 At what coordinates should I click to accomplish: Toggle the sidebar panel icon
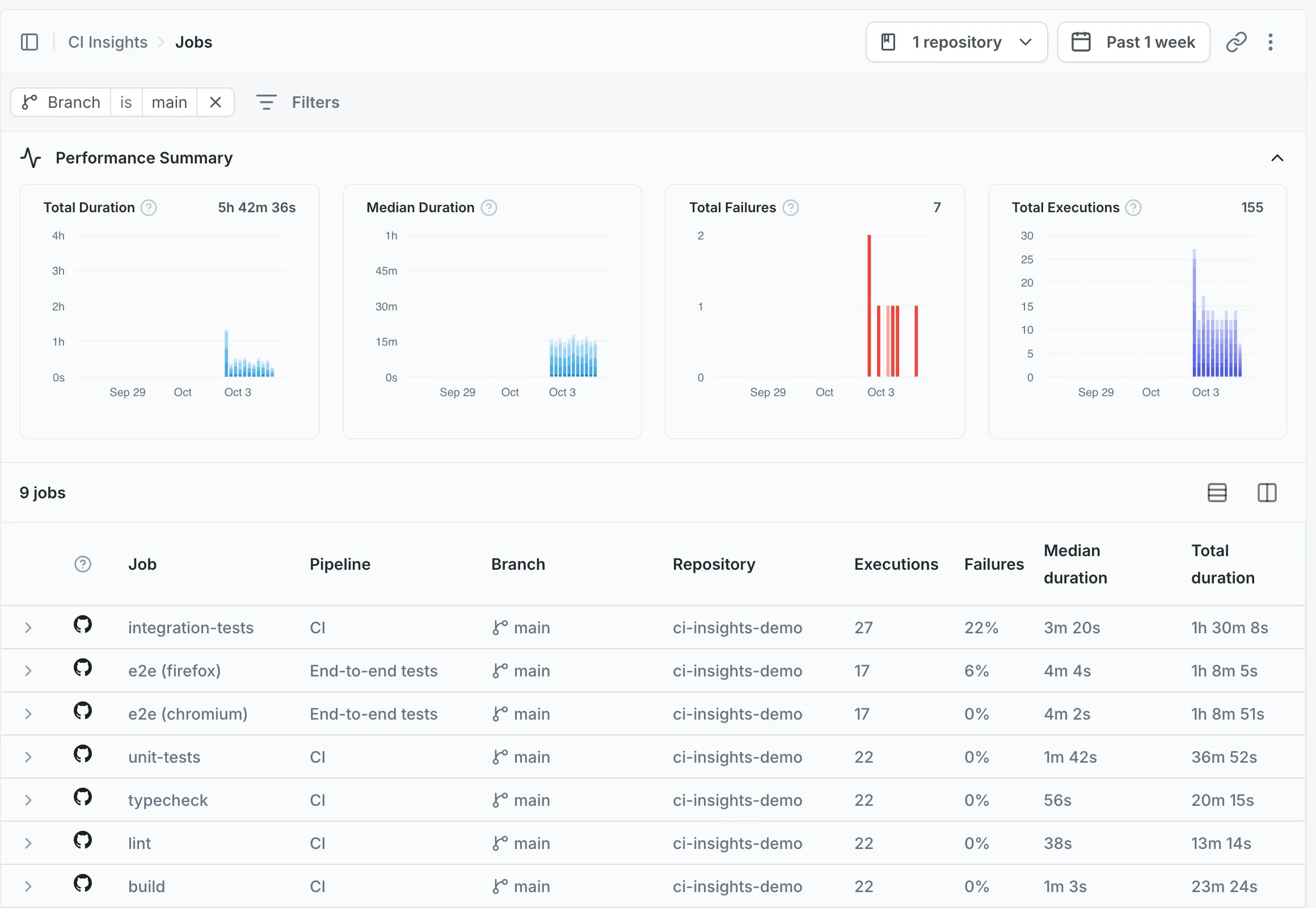pos(29,42)
